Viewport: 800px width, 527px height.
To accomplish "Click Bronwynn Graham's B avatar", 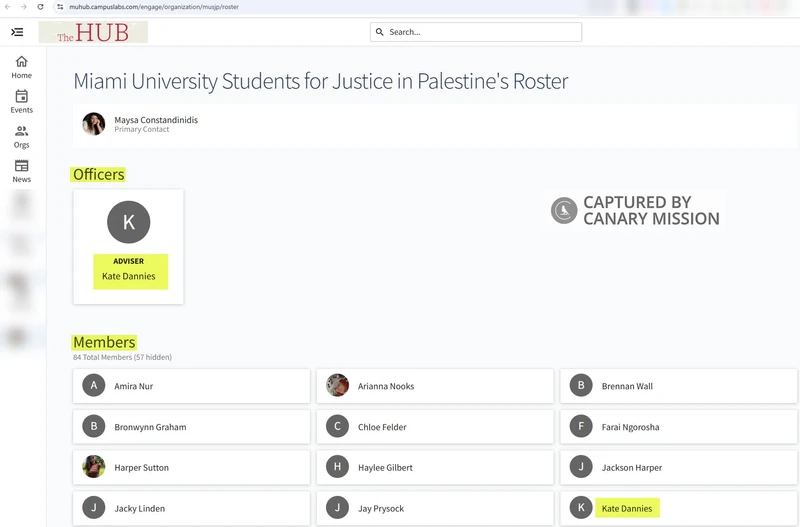I will coord(94,426).
